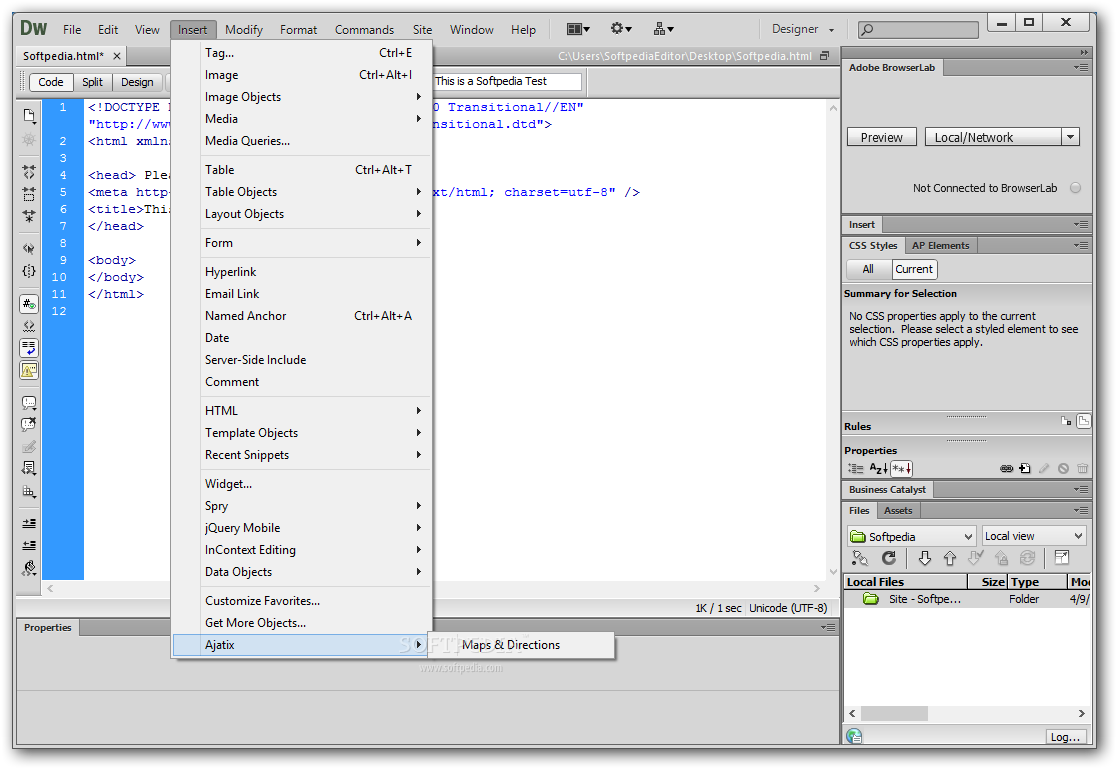Select Site - Softpe... folder row

click(967, 599)
